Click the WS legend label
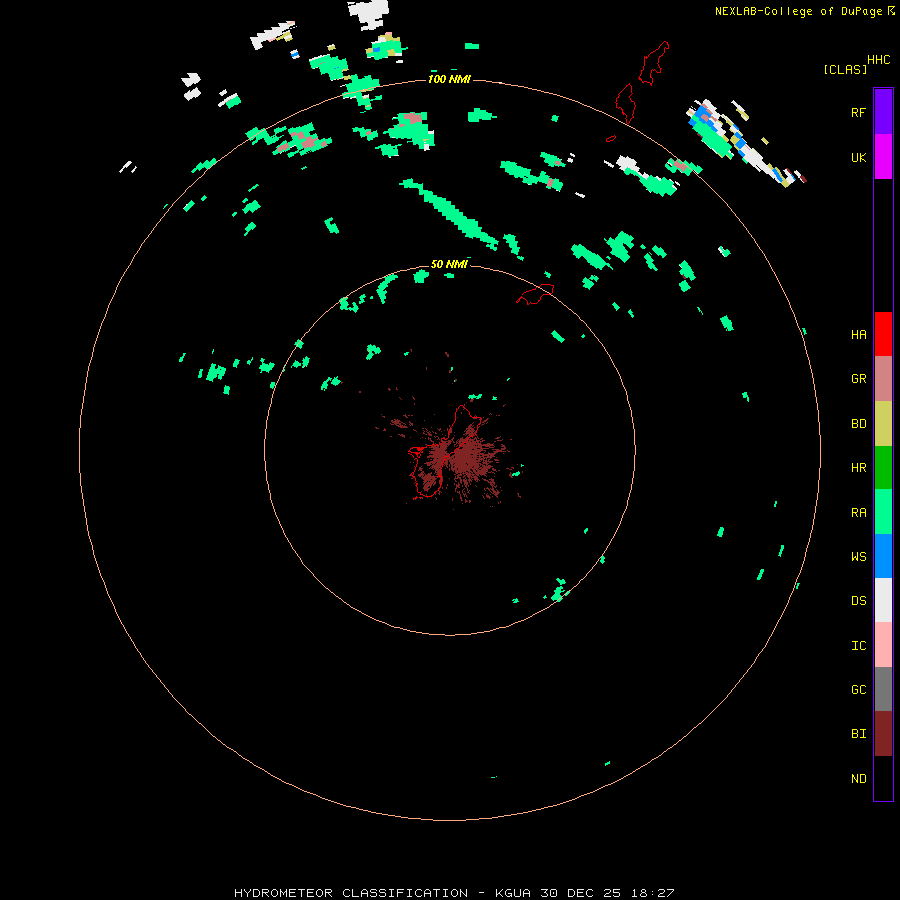 (858, 557)
